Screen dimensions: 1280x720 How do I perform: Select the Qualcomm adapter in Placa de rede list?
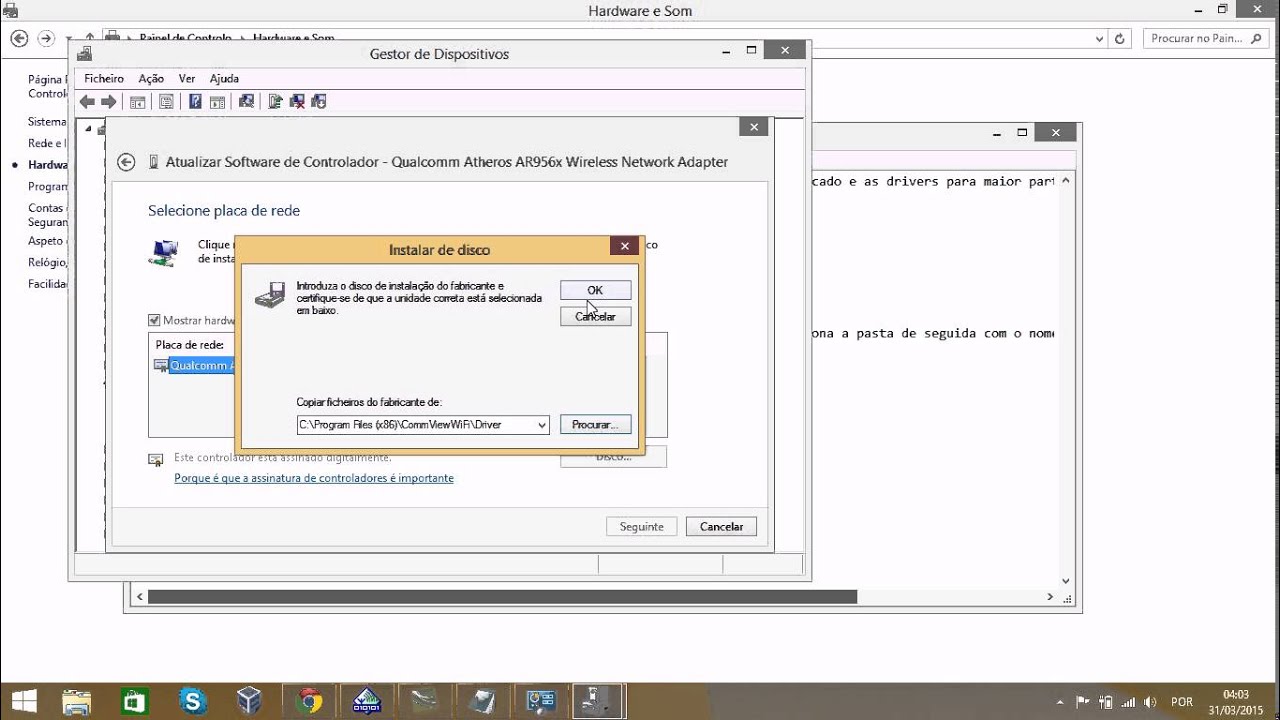tap(201, 365)
